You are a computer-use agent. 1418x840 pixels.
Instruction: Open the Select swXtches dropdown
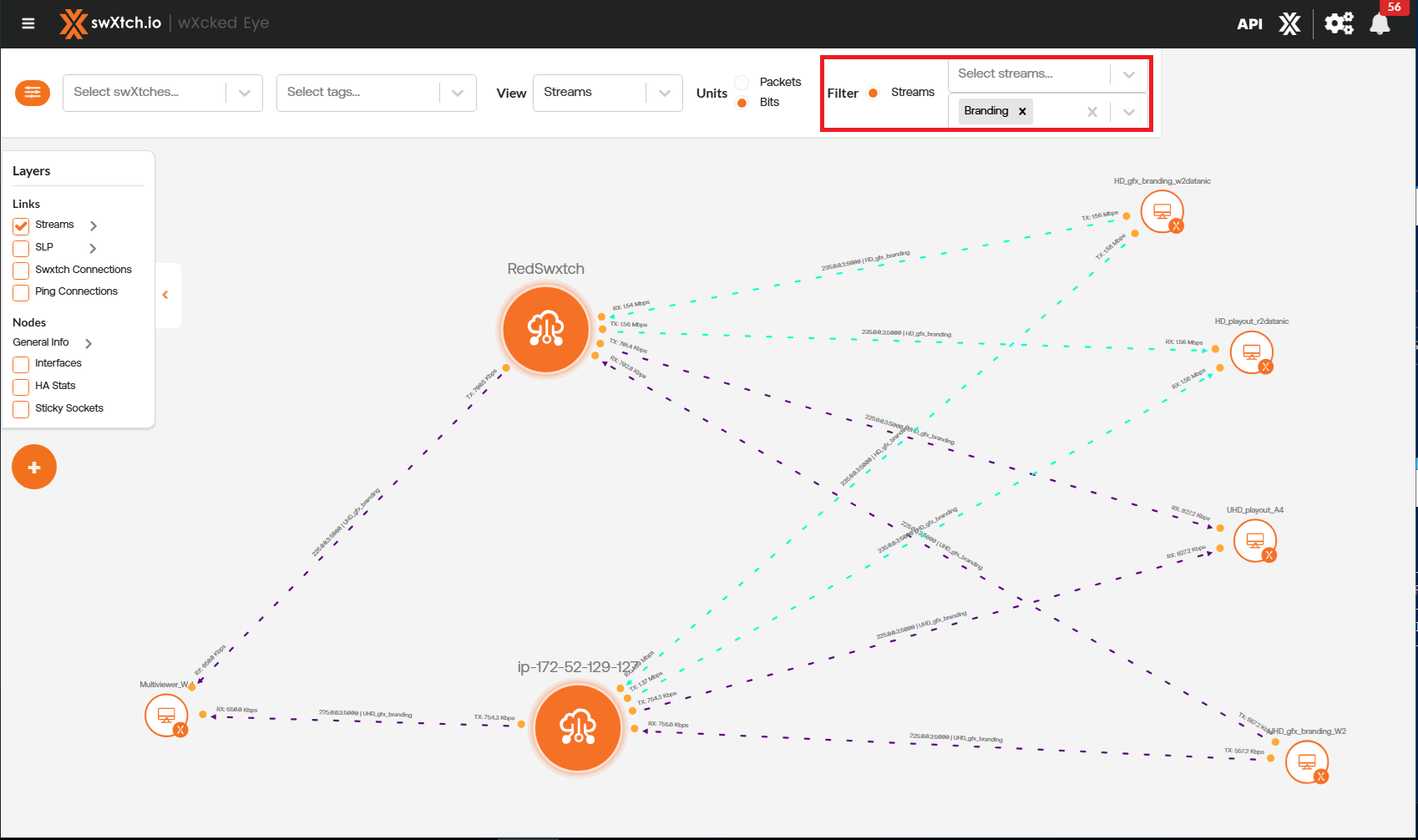(163, 93)
